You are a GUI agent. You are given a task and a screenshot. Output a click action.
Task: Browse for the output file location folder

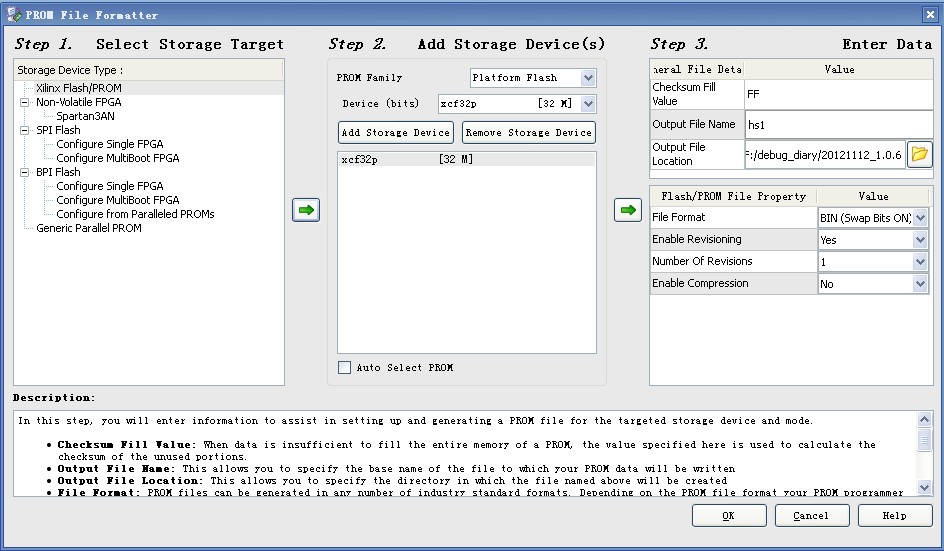(x=920, y=154)
